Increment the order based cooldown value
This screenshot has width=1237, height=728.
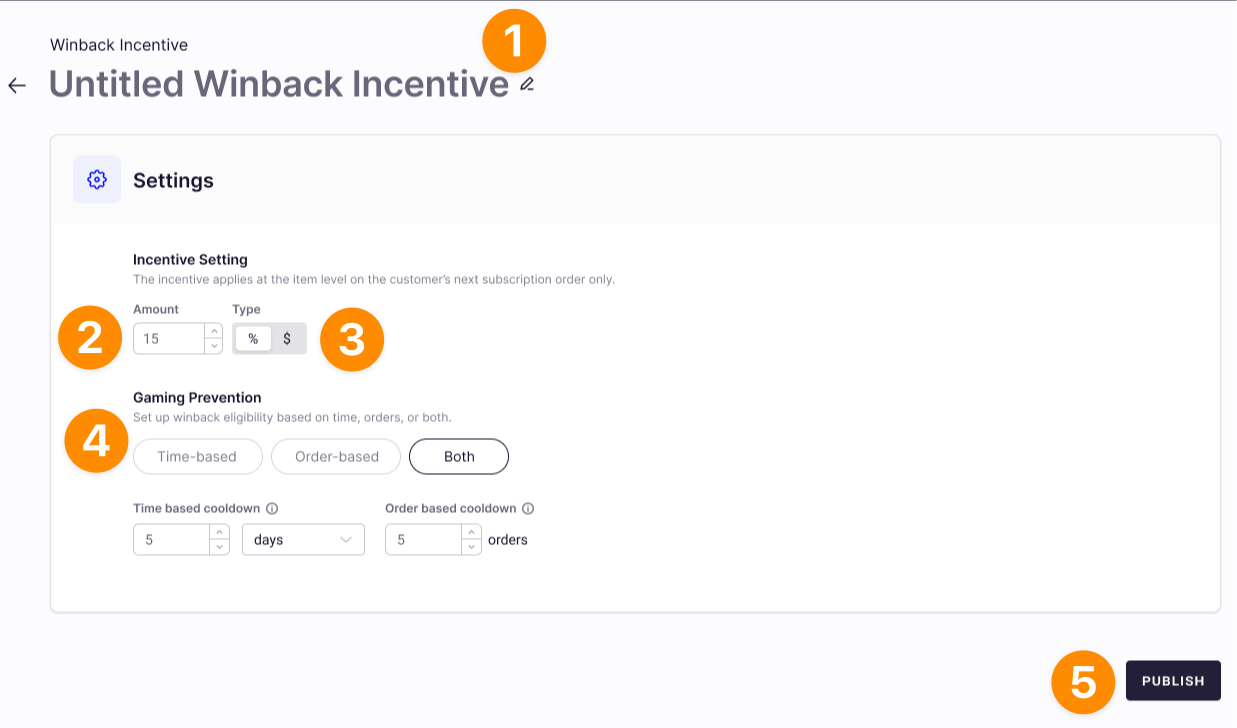[x=472, y=532]
